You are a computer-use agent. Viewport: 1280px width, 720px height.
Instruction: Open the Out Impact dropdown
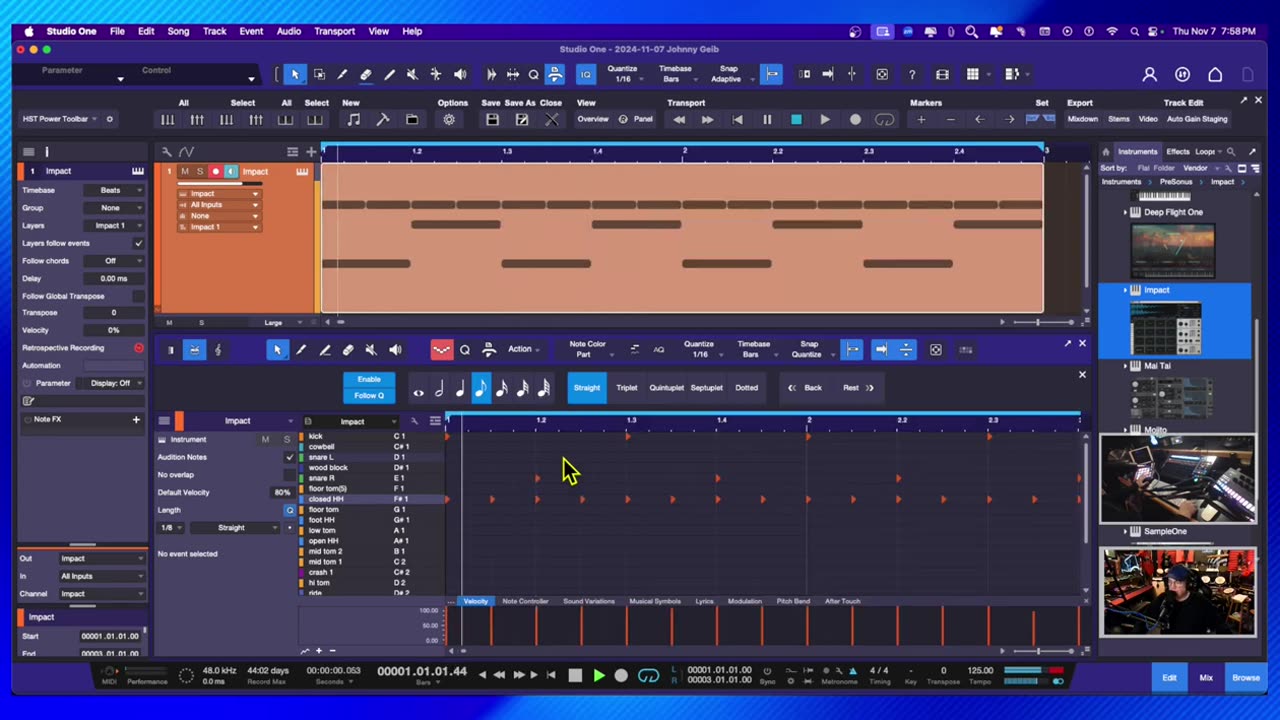[x=101, y=559]
